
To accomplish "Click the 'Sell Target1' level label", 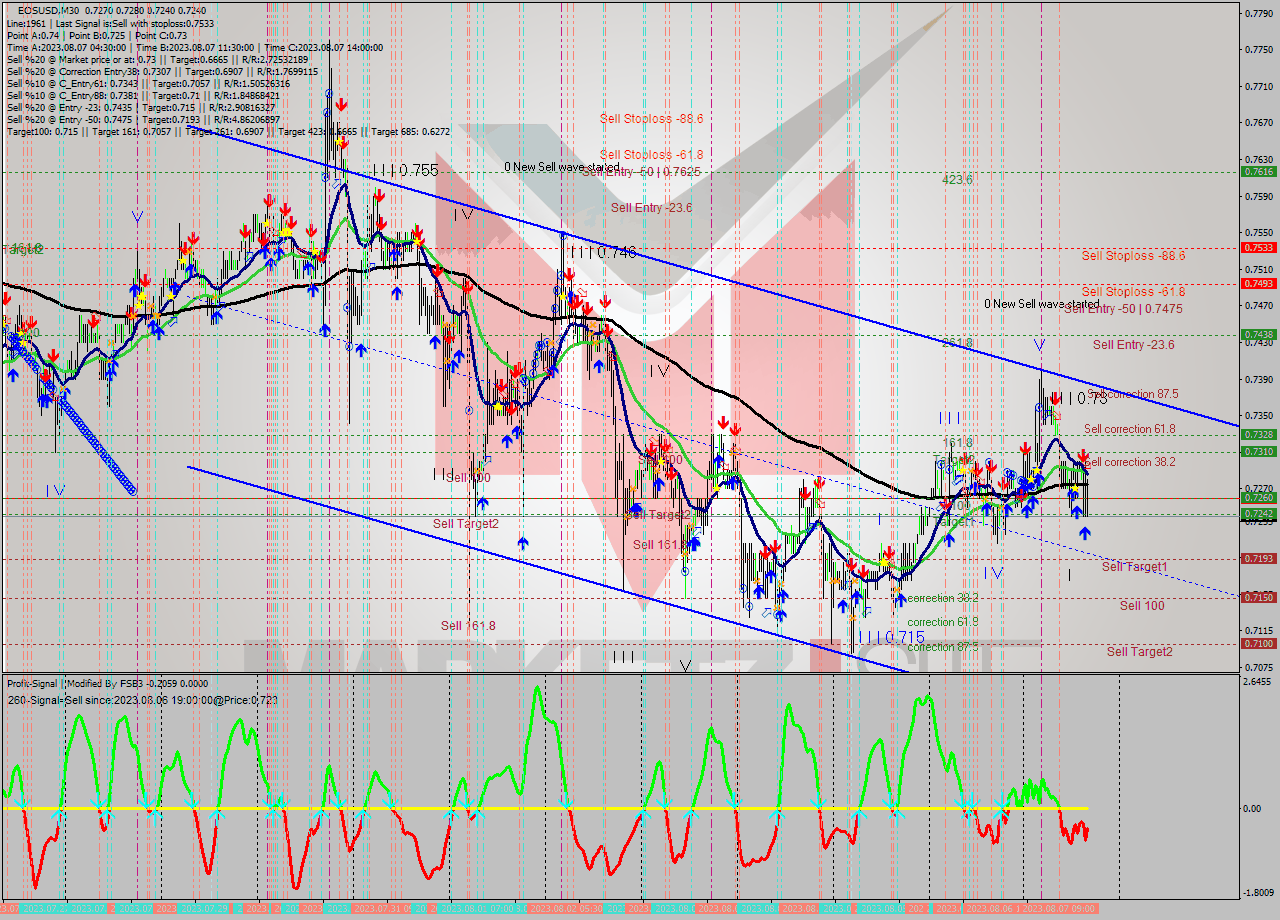I will [x=1134, y=567].
